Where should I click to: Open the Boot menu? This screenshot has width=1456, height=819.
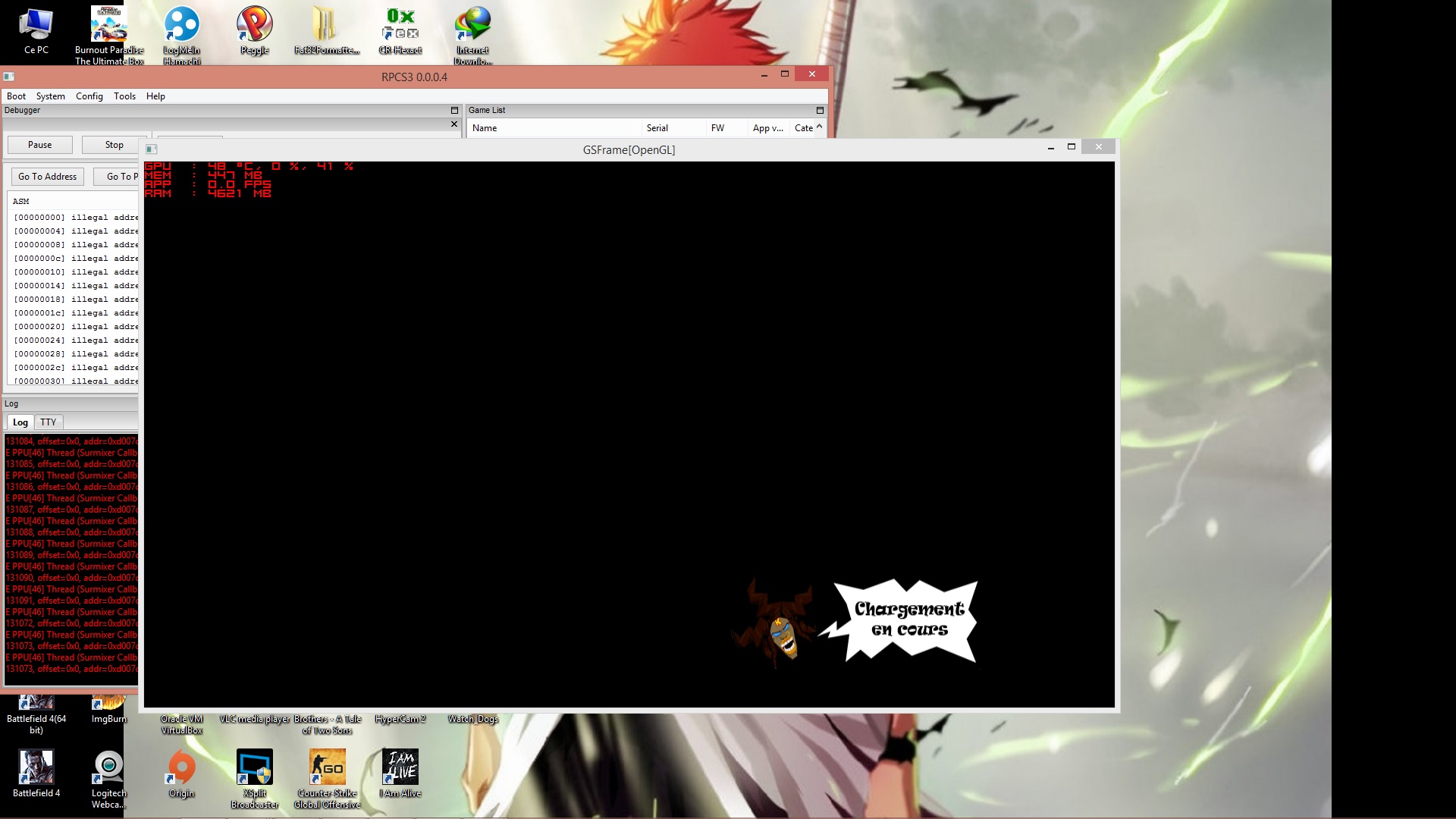16,96
